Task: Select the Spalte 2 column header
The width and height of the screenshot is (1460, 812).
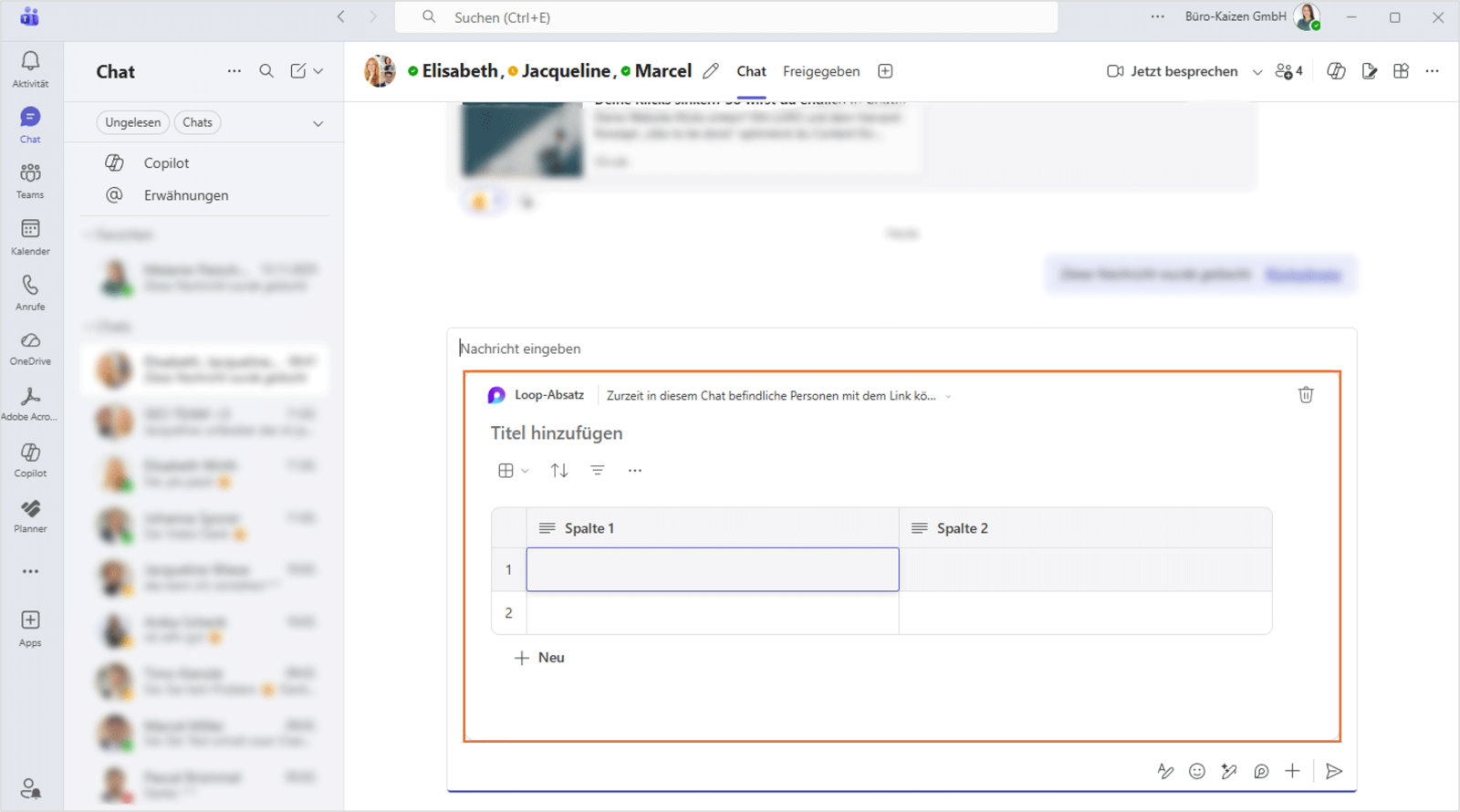Action: pos(1085,528)
